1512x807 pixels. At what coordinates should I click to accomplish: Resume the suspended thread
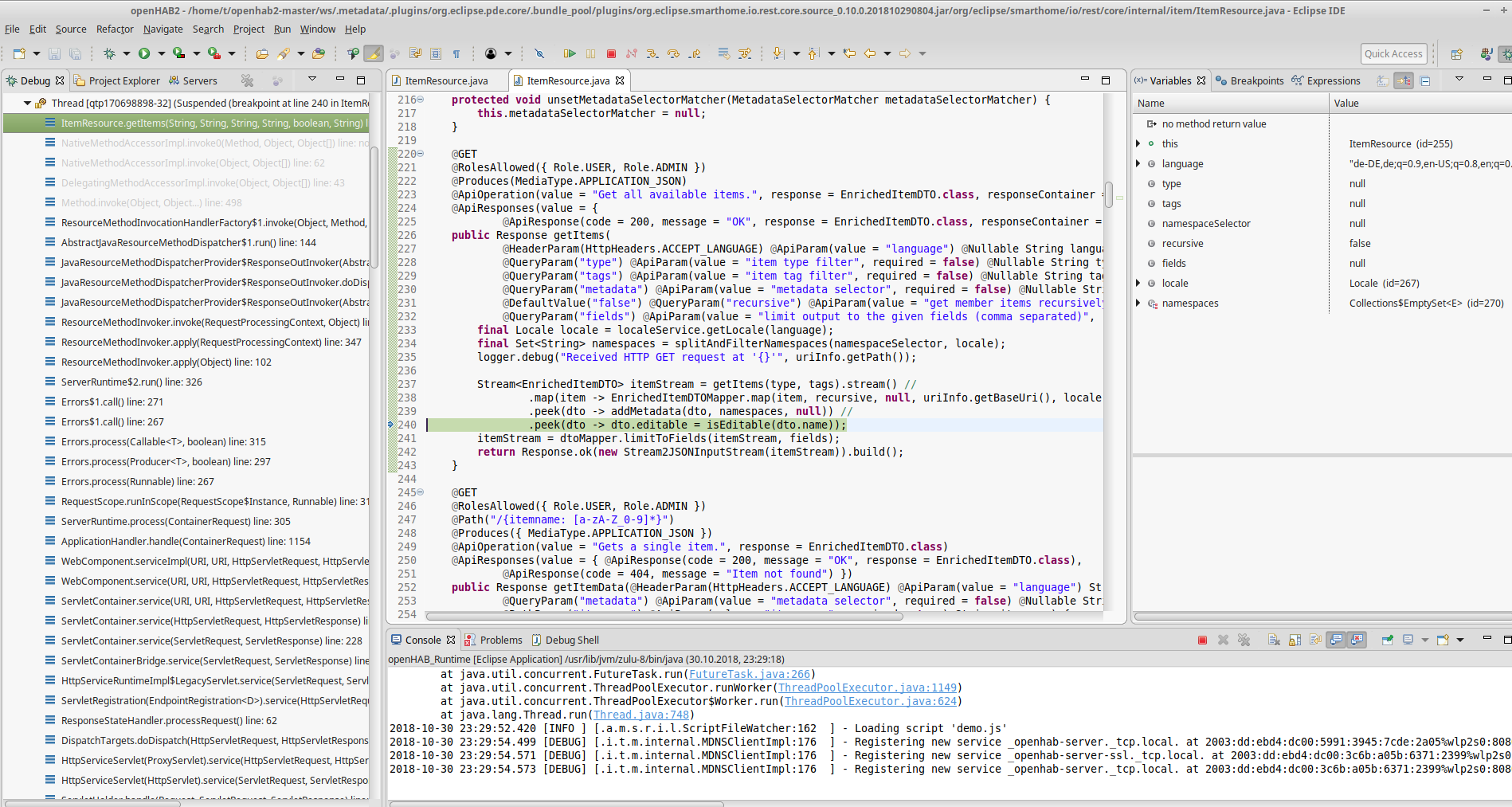click(x=570, y=53)
